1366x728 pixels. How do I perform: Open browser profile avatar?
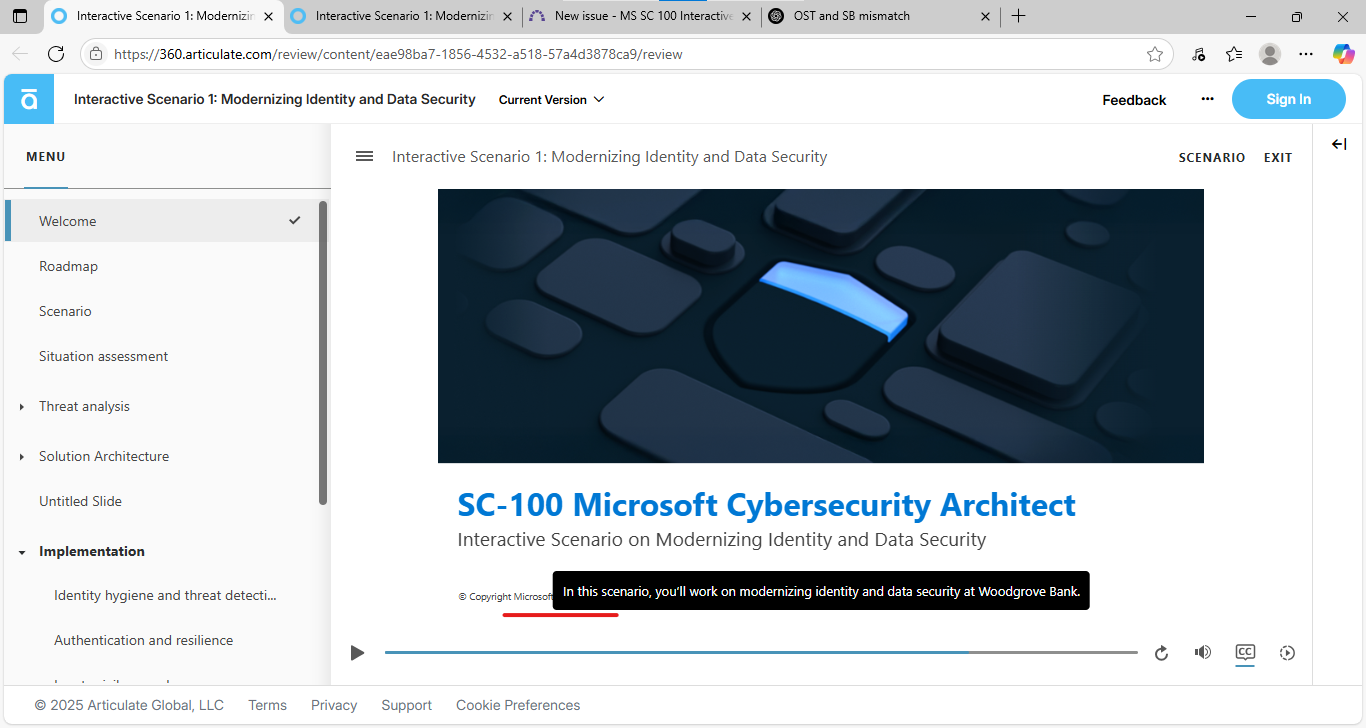tap(1270, 54)
